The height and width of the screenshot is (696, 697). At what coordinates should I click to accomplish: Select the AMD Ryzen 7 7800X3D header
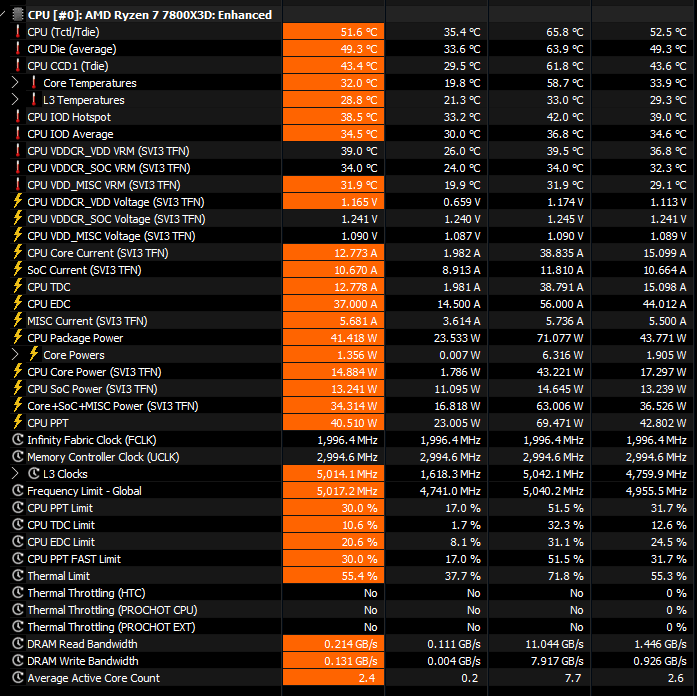click(149, 15)
